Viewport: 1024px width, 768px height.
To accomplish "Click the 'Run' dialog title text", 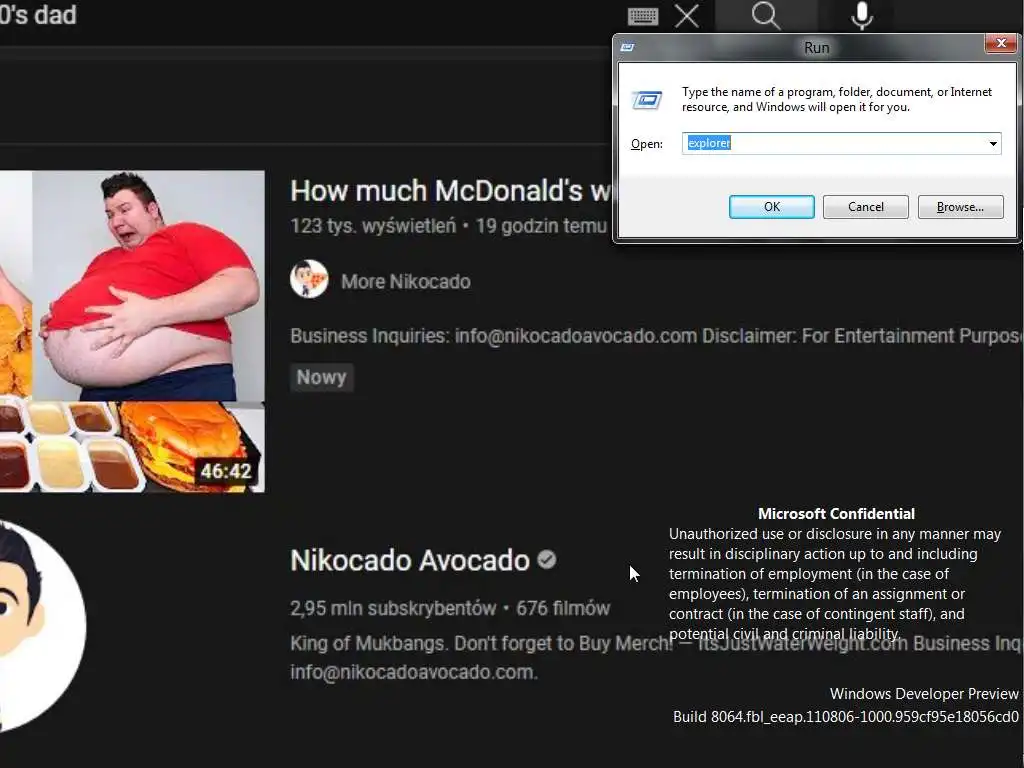I will coord(816,48).
